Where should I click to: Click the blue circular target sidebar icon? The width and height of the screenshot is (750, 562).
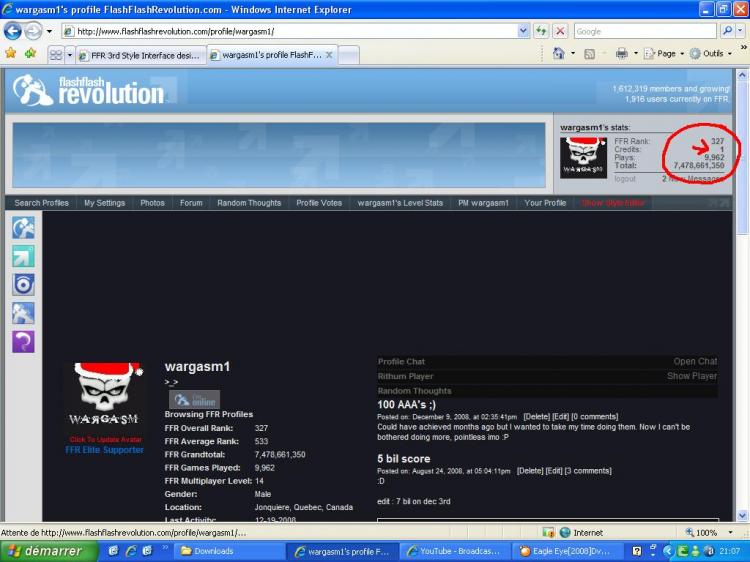(x=23, y=285)
